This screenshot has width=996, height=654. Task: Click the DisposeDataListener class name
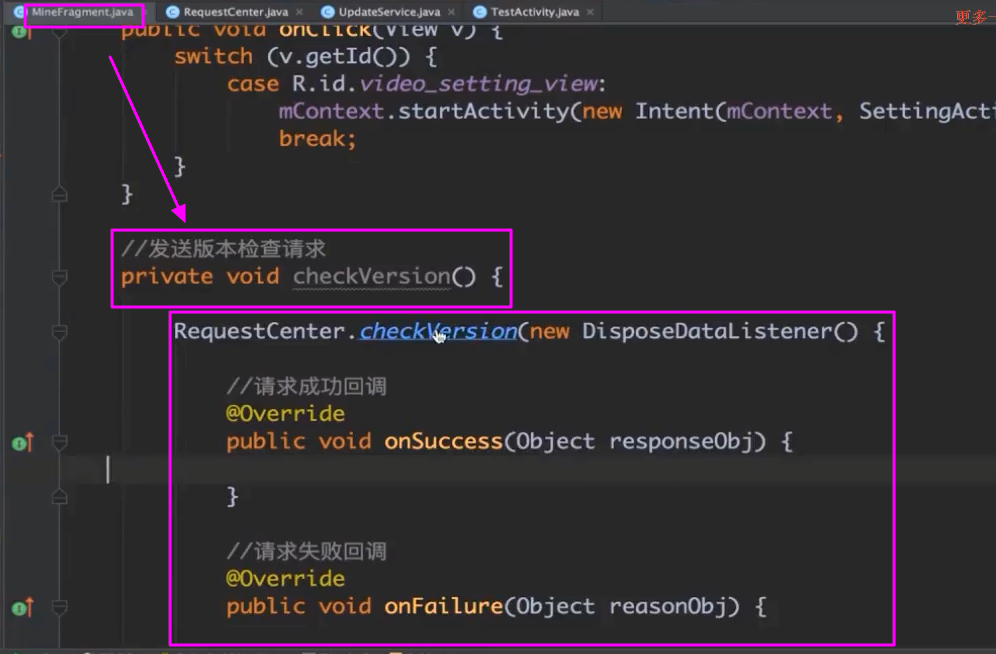pos(707,331)
